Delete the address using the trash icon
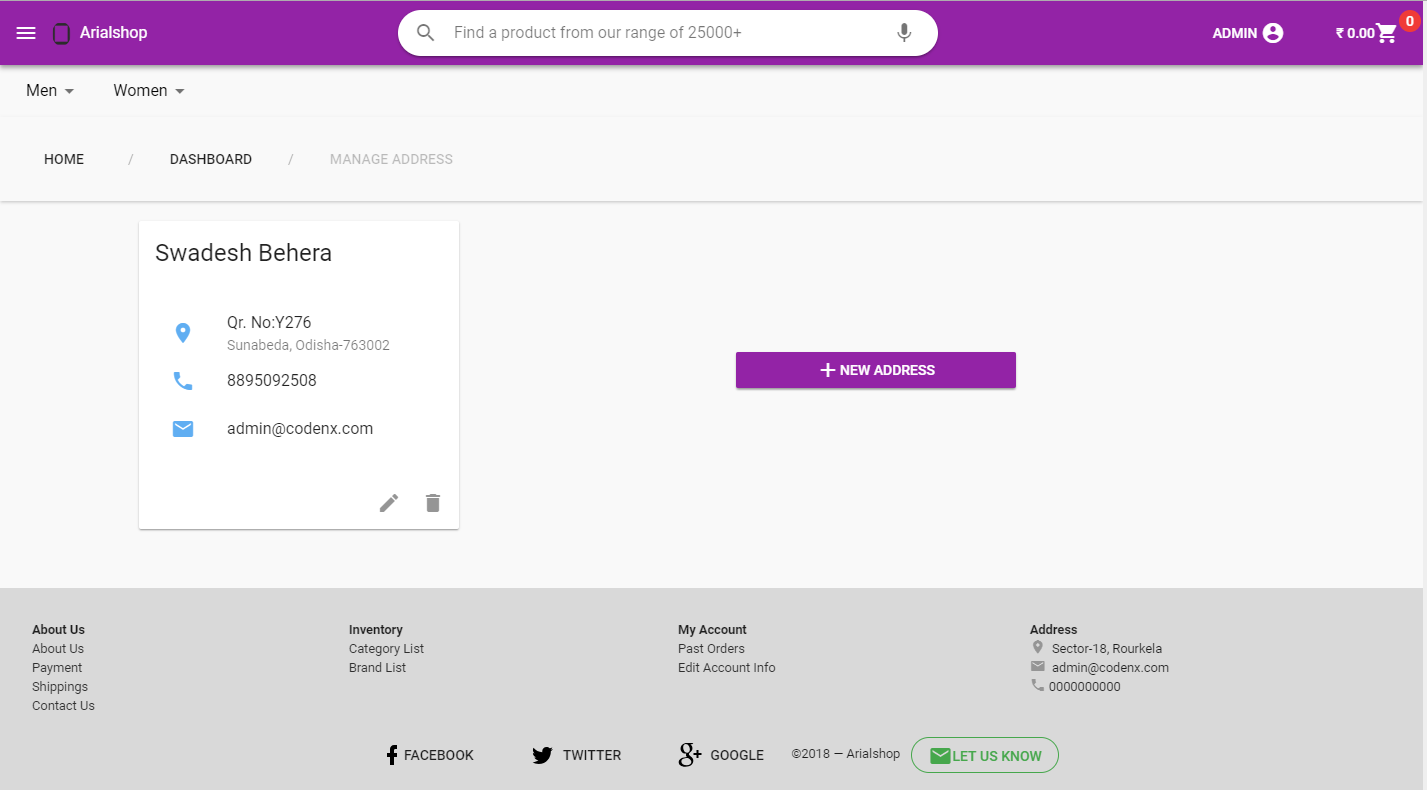Image resolution: width=1427 pixels, height=790 pixels. [x=432, y=502]
